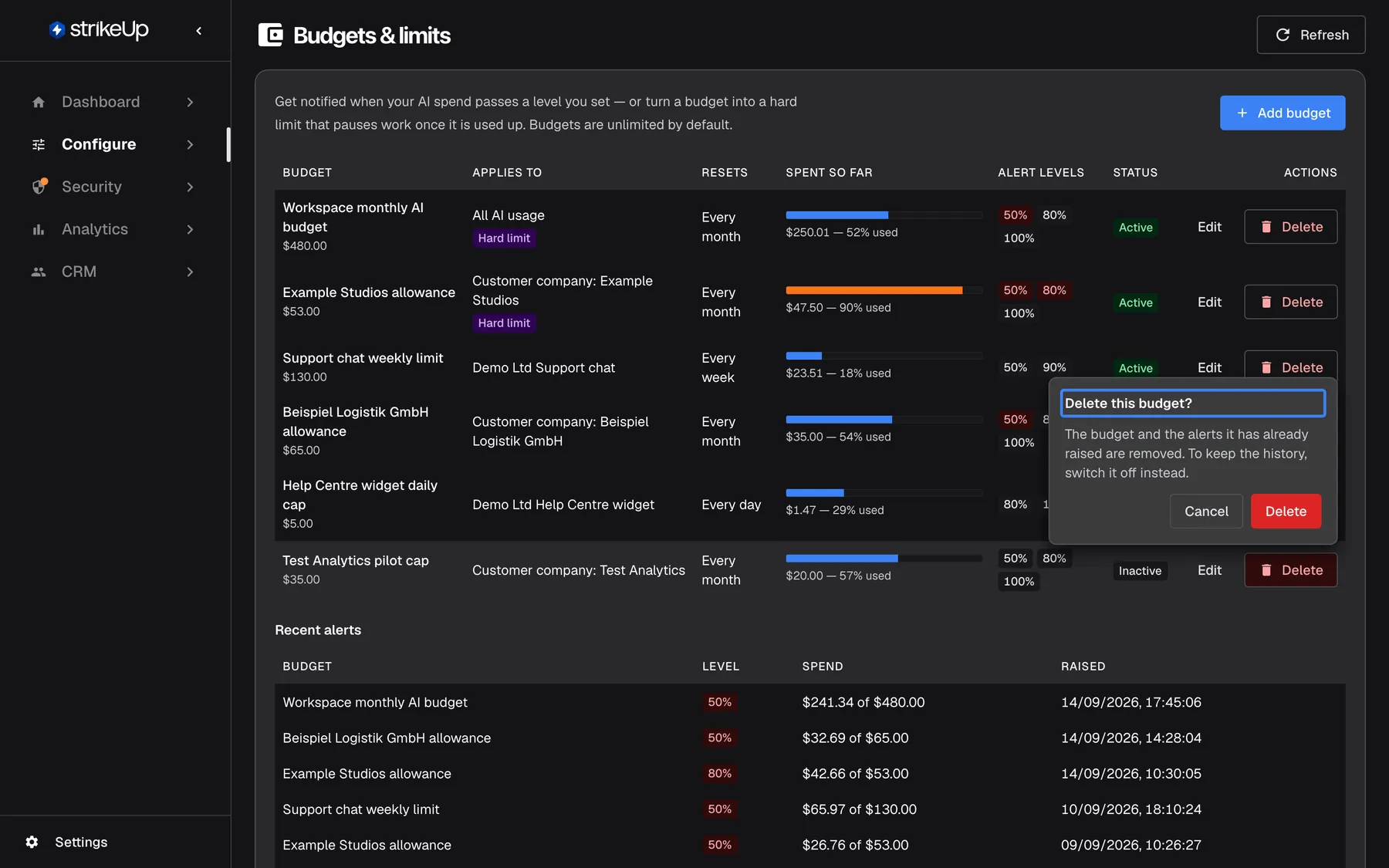Image resolution: width=1389 pixels, height=868 pixels.
Task: Select "Demo Ltd Support chat" cell
Action: coord(543,368)
